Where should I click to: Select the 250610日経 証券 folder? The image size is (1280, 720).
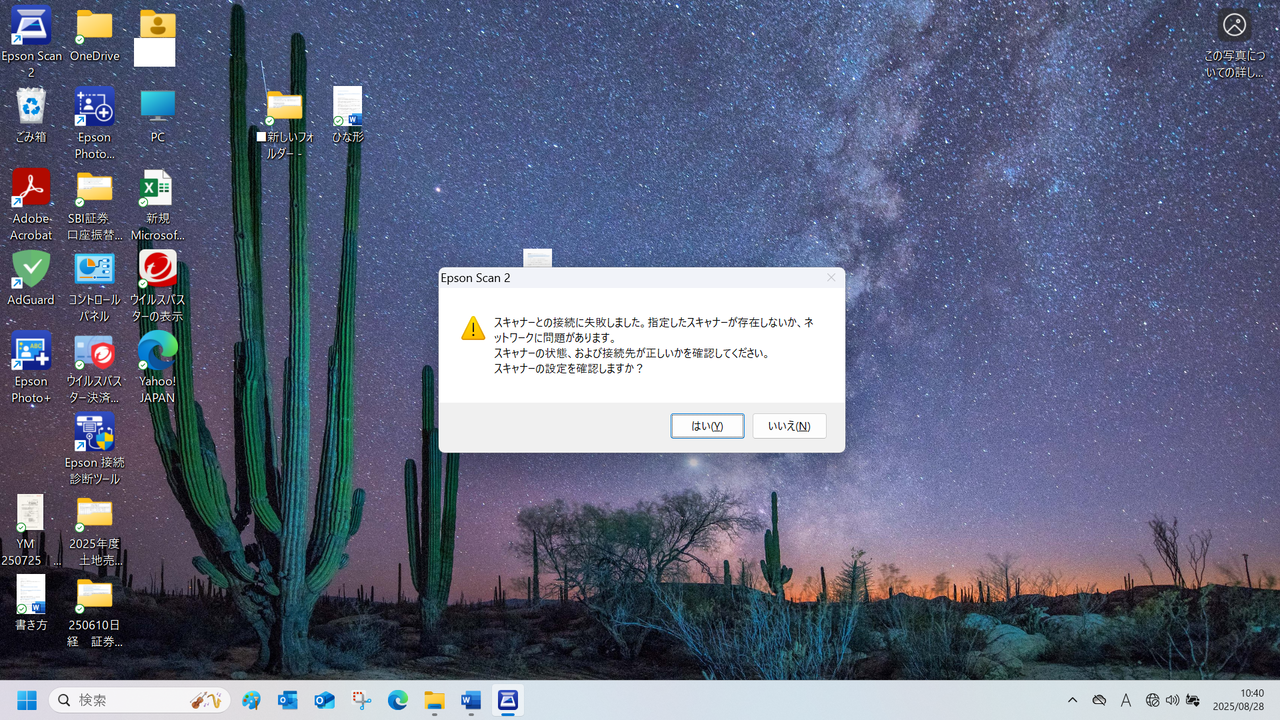tap(95, 612)
